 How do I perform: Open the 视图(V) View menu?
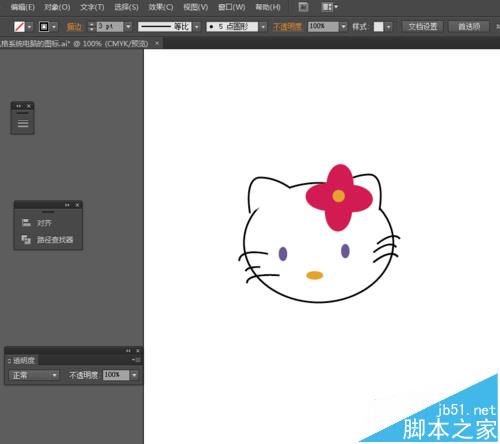(196, 7)
